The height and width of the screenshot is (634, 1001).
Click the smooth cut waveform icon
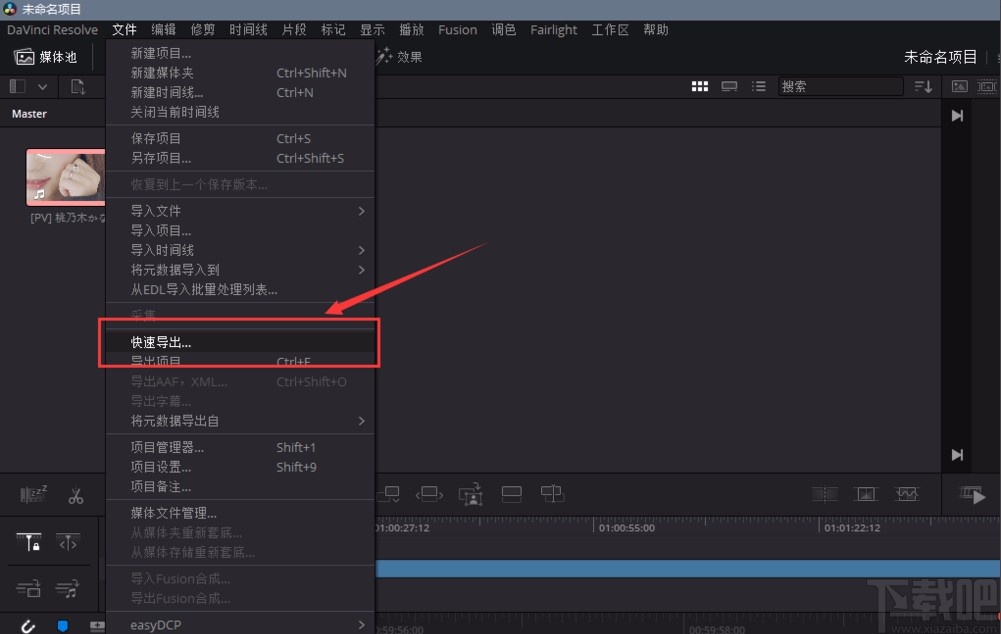[x=907, y=494]
